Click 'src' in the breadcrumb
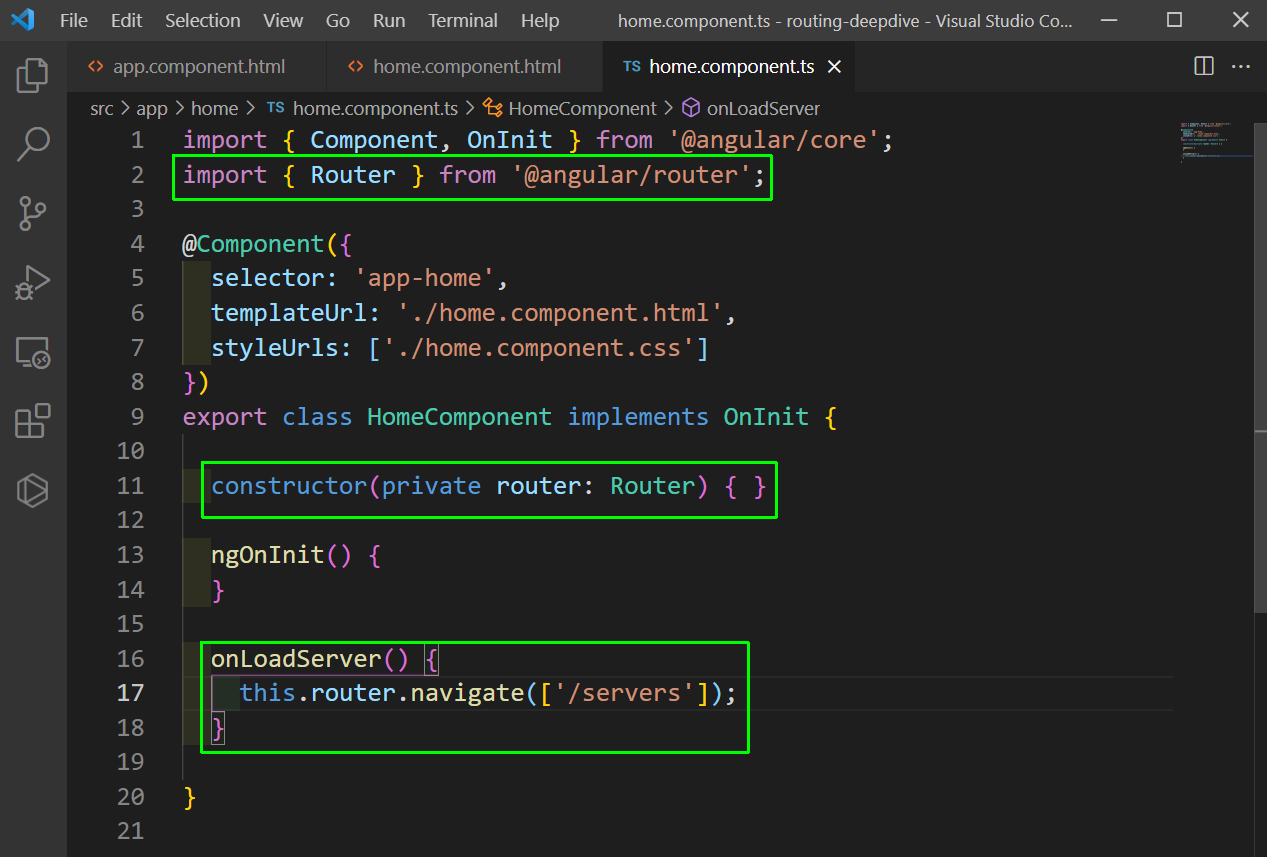Viewport: 1267px width, 857px height. [x=102, y=108]
